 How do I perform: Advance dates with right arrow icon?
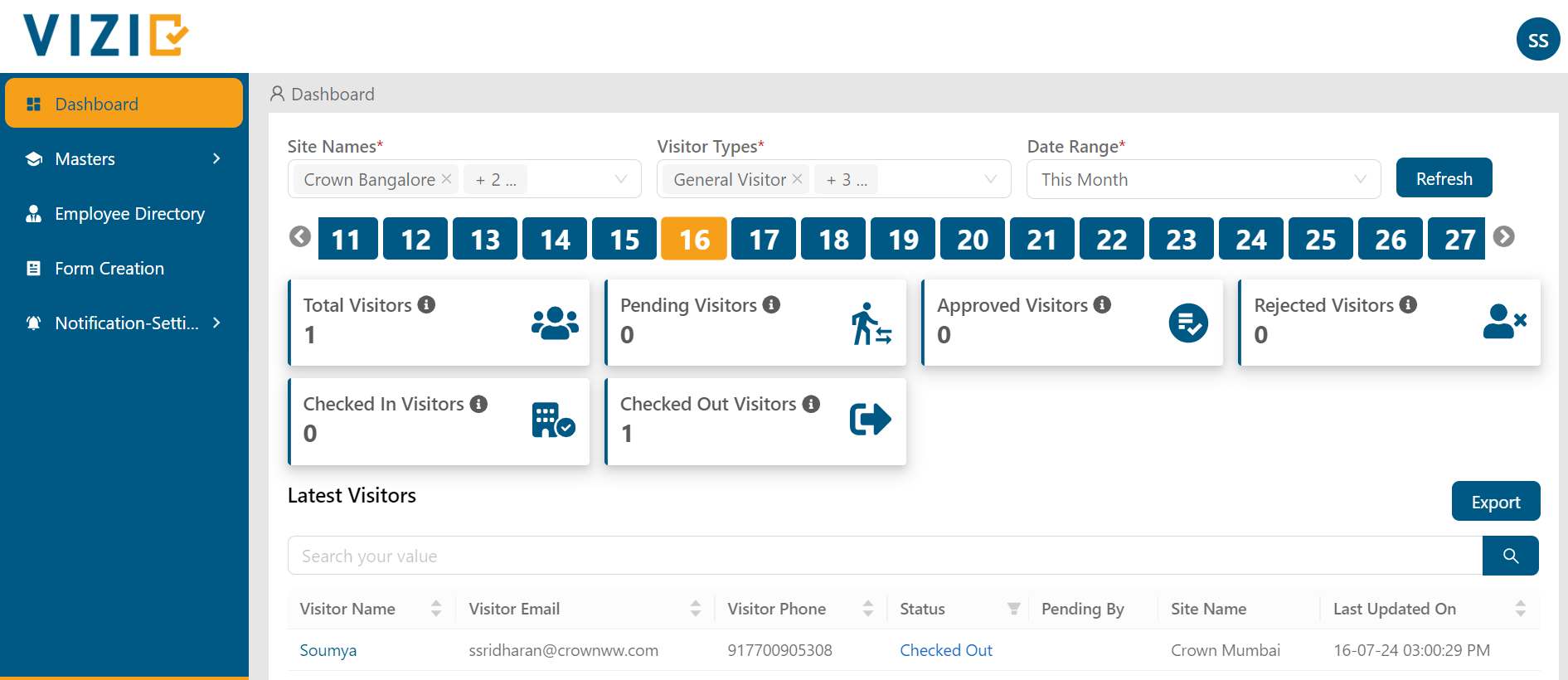point(1503,237)
